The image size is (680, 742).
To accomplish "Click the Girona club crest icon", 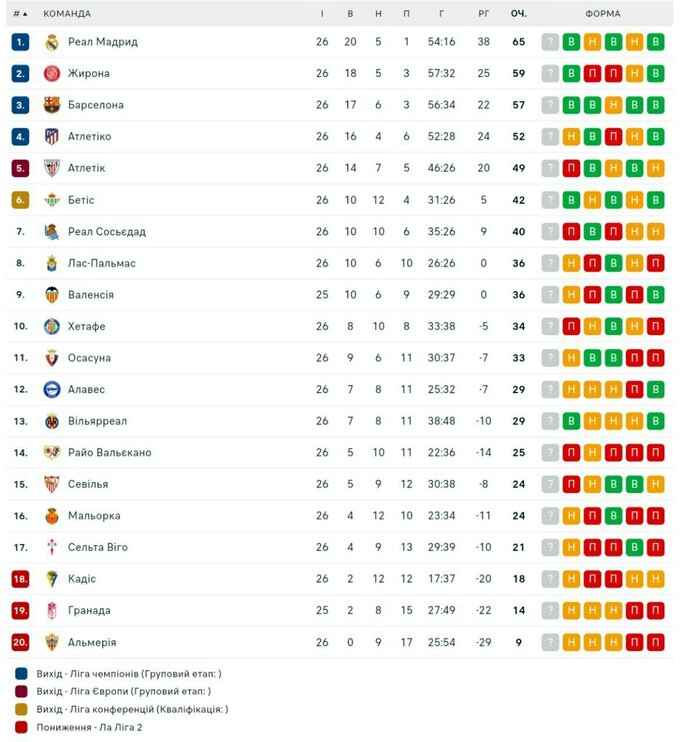I will tap(52, 74).
